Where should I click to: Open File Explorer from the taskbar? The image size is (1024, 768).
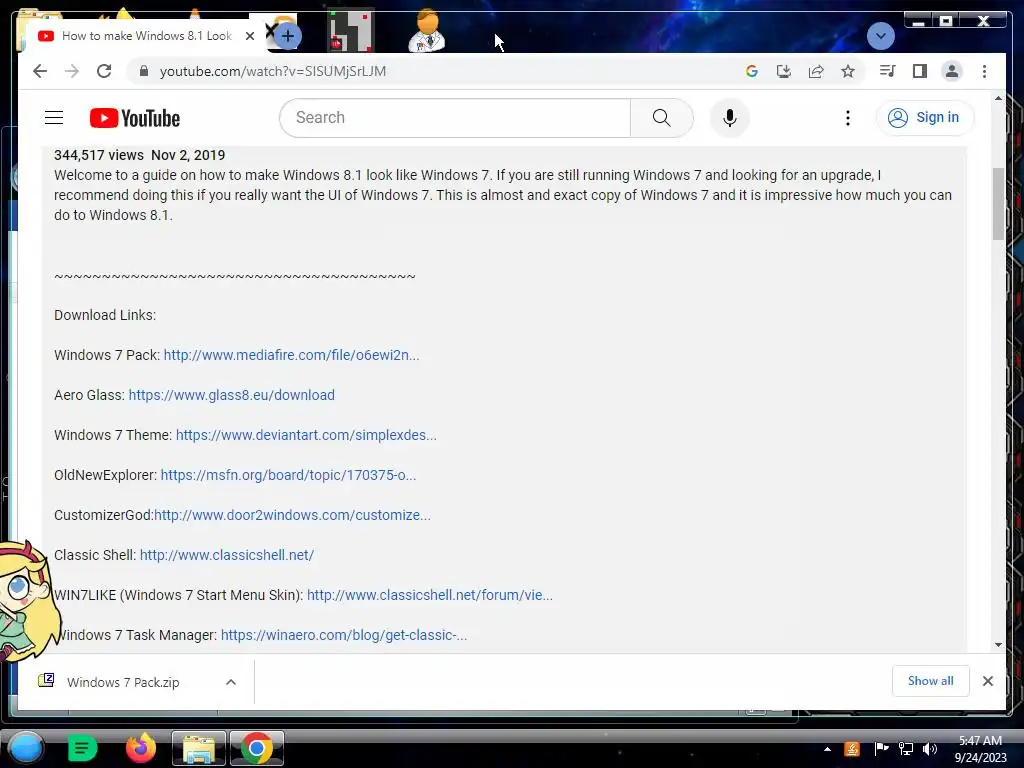tap(199, 748)
